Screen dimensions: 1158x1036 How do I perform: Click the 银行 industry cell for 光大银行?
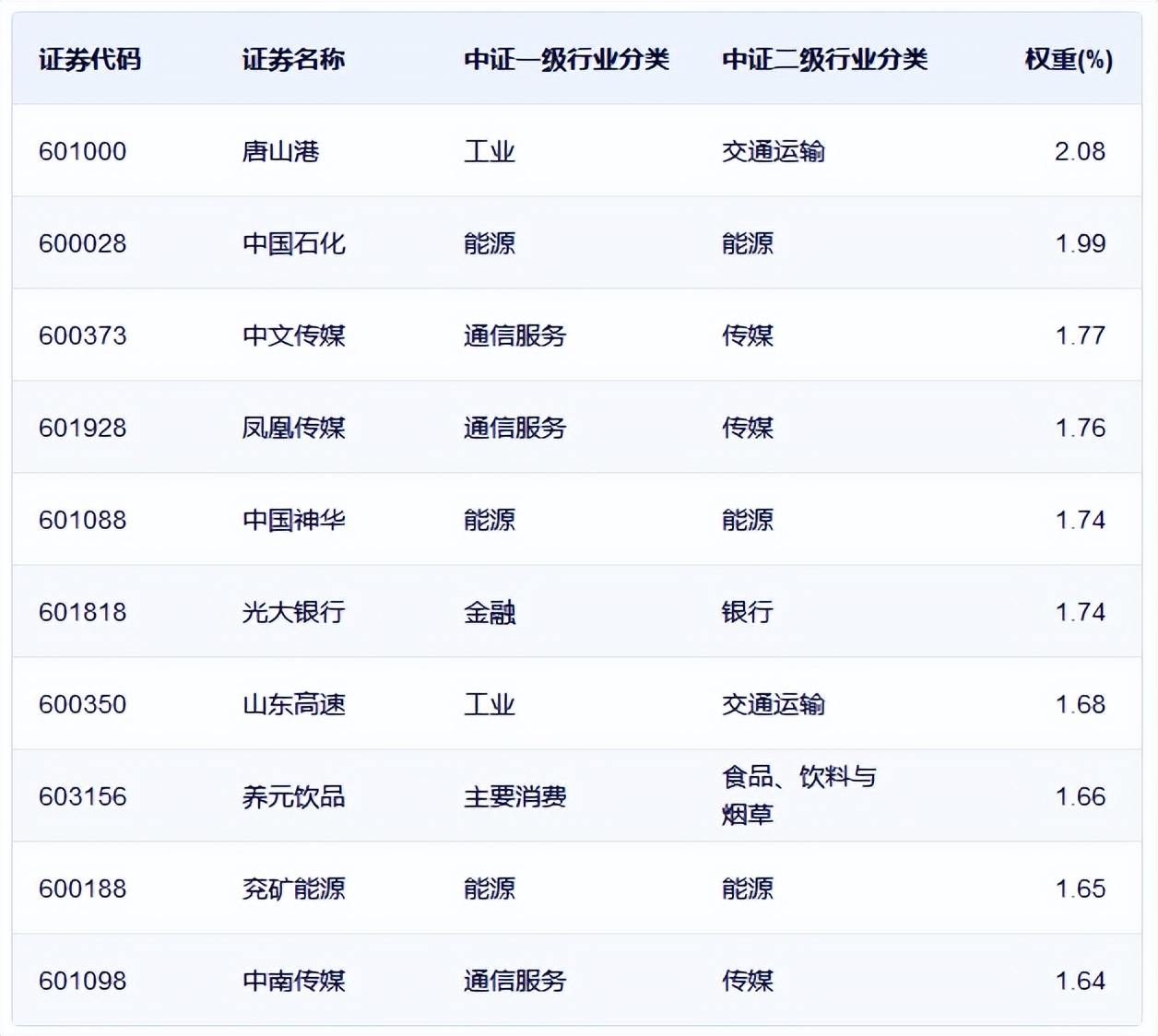pos(747,611)
